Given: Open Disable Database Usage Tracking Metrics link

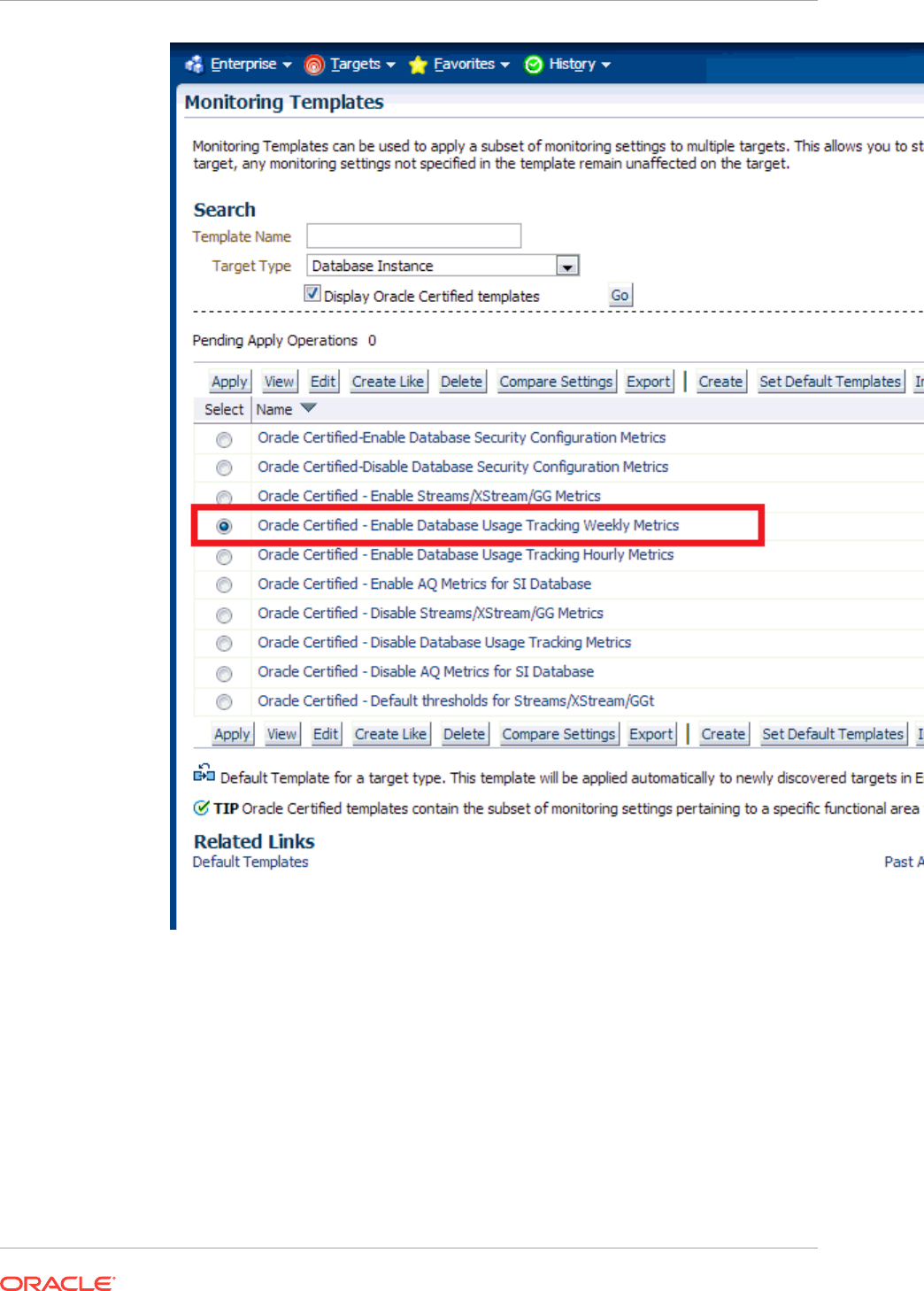Looking at the screenshot, I should [444, 642].
